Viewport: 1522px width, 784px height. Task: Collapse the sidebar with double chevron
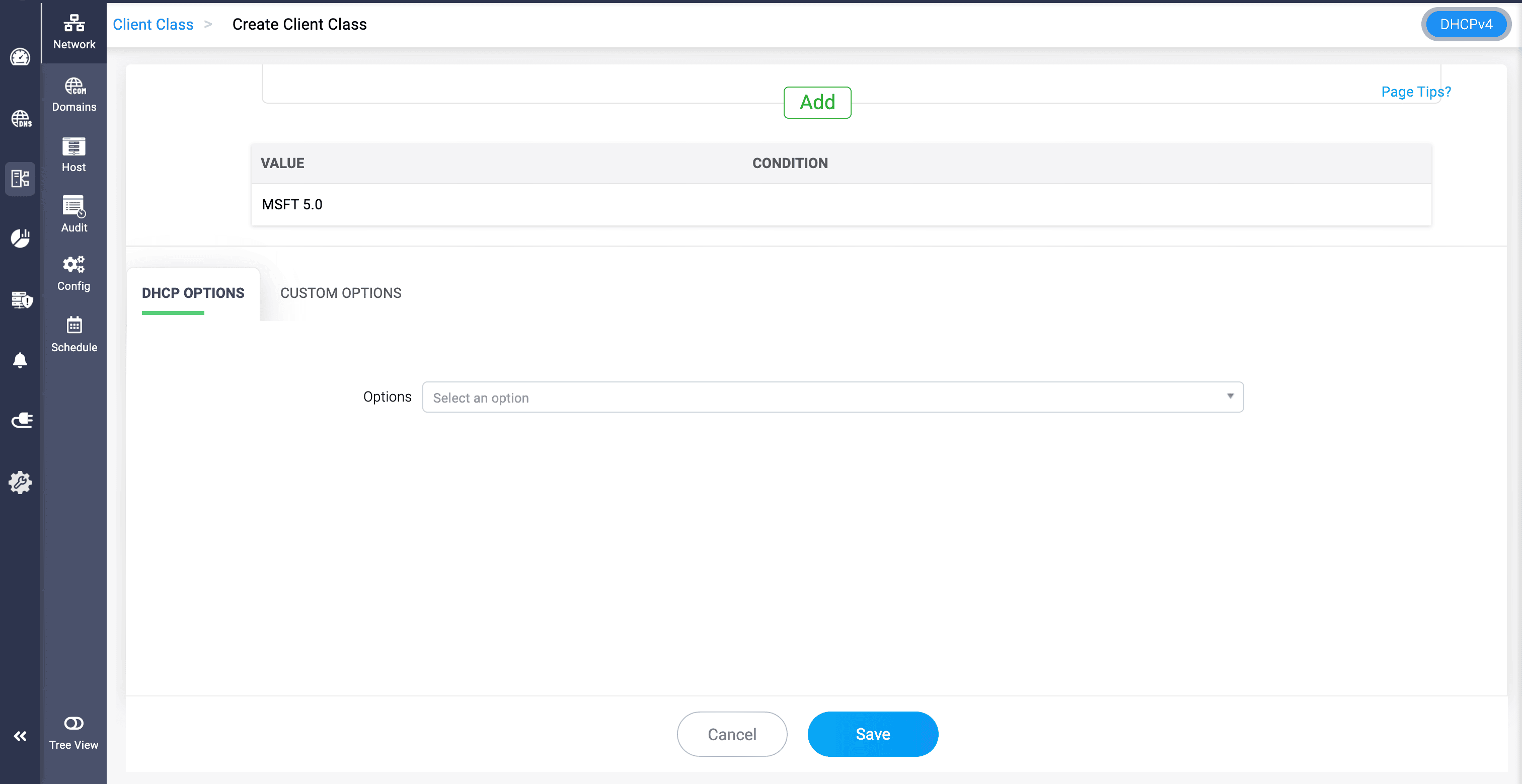[x=20, y=736]
